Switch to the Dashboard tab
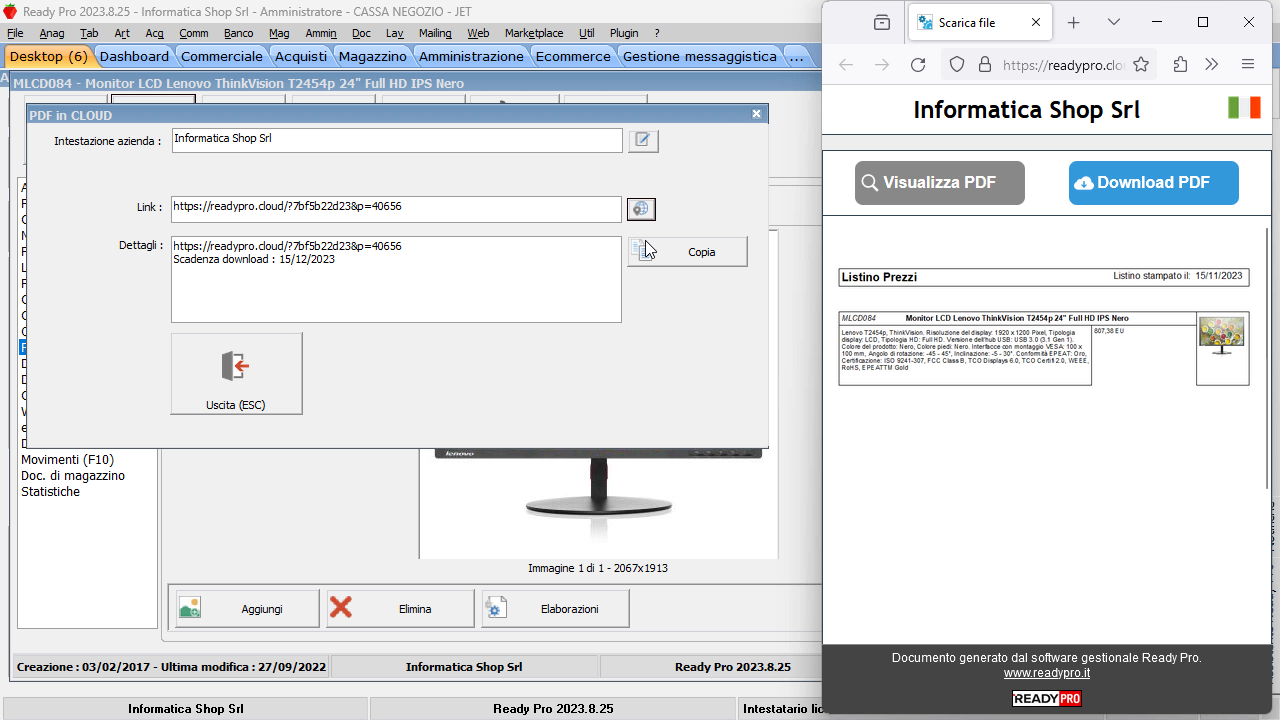Screen dimensions: 1280x720 [x=135, y=57]
